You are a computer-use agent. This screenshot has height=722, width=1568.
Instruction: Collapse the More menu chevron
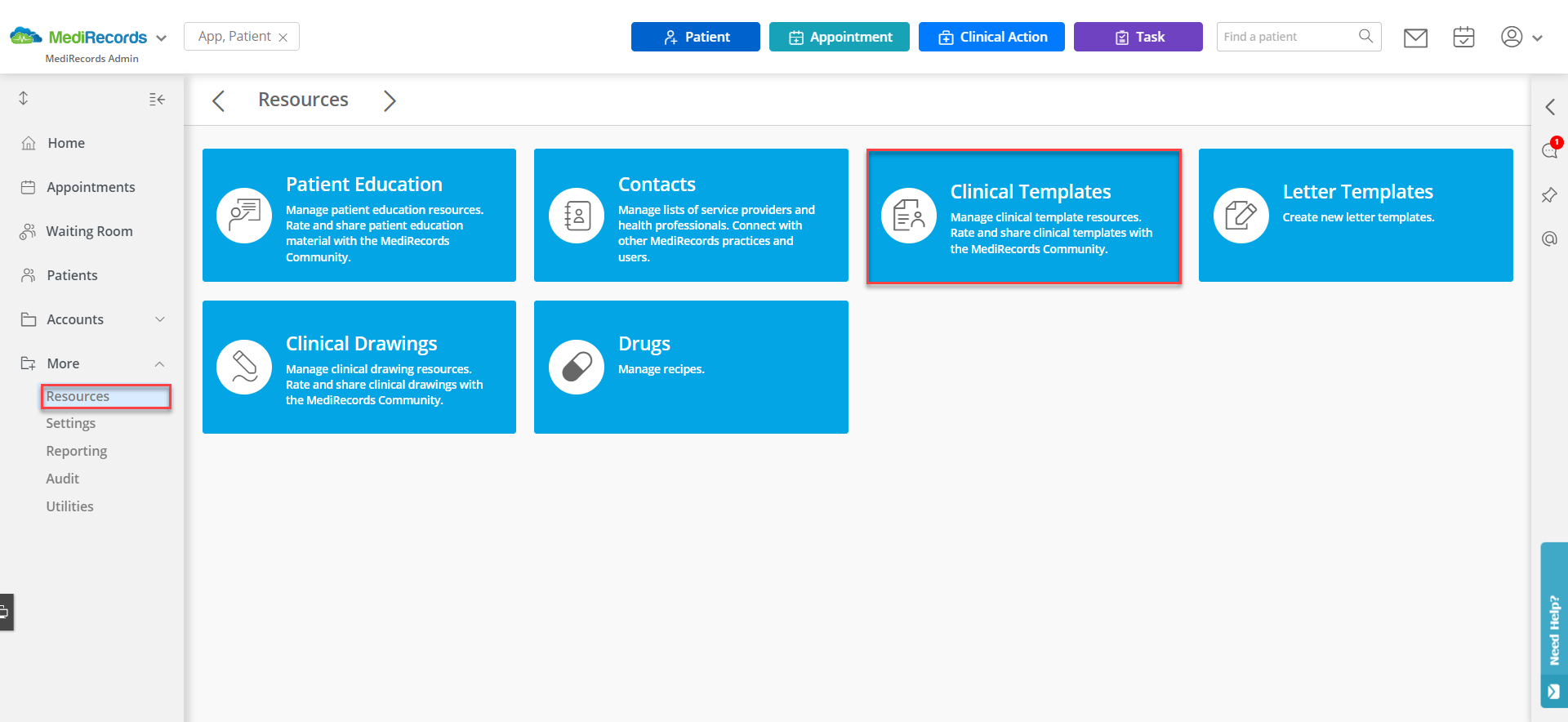tap(160, 364)
